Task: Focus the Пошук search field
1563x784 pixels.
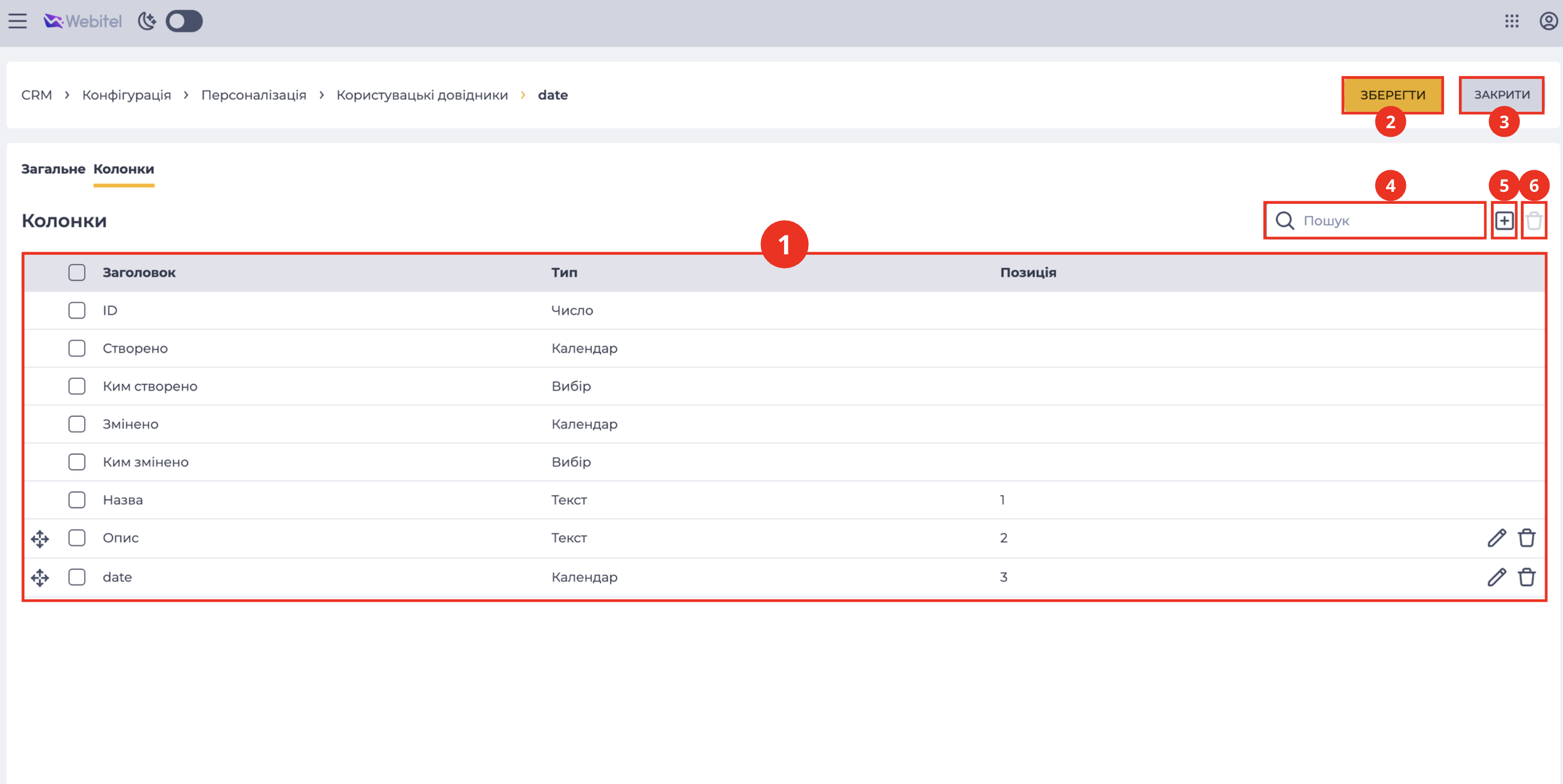Action: (x=1374, y=220)
